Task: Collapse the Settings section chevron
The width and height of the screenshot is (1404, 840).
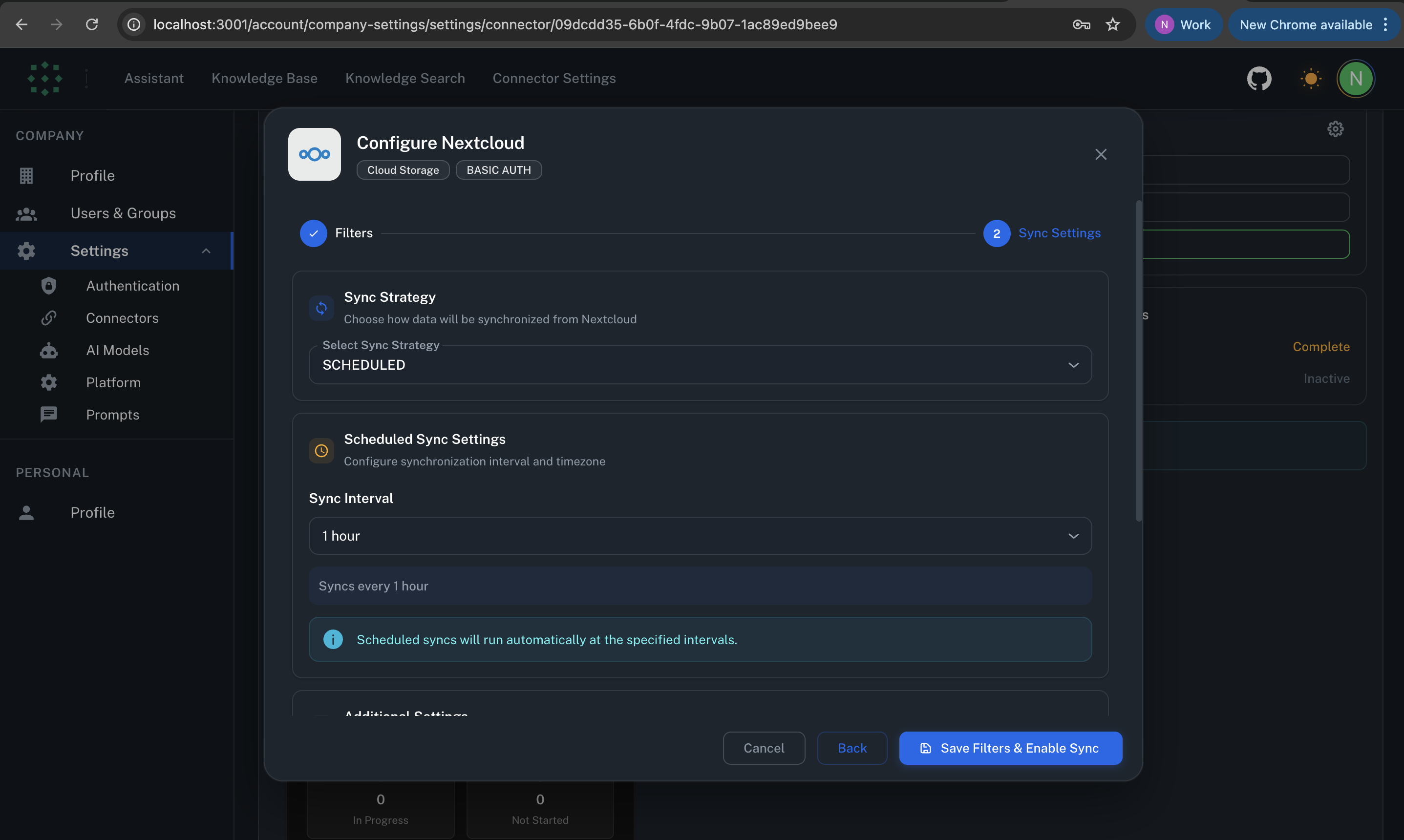Action: (x=206, y=251)
